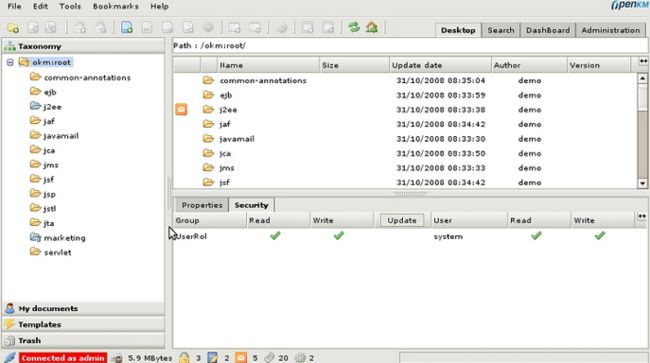Open the Properties tab

click(x=202, y=205)
